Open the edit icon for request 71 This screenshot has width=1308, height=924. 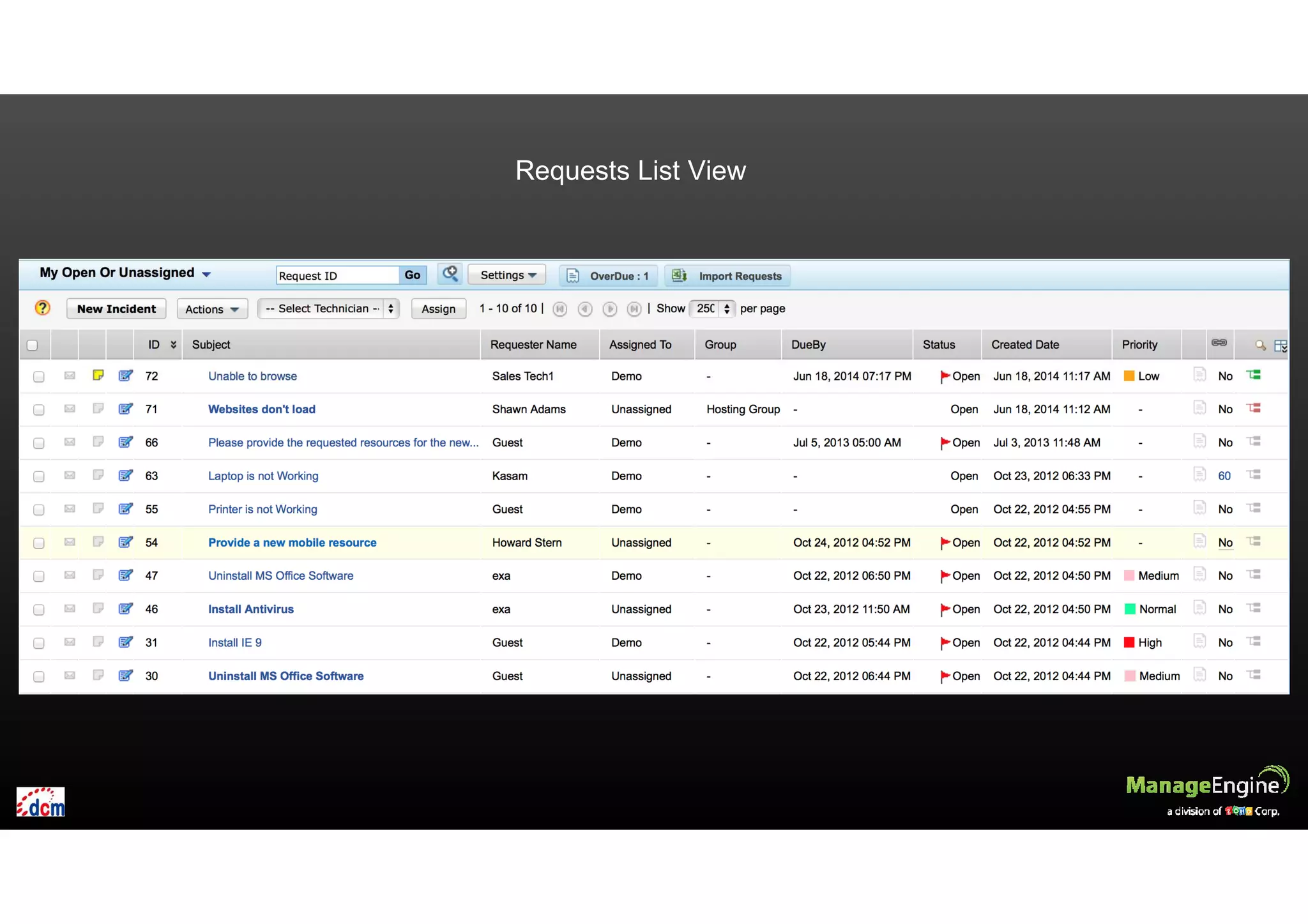click(126, 409)
